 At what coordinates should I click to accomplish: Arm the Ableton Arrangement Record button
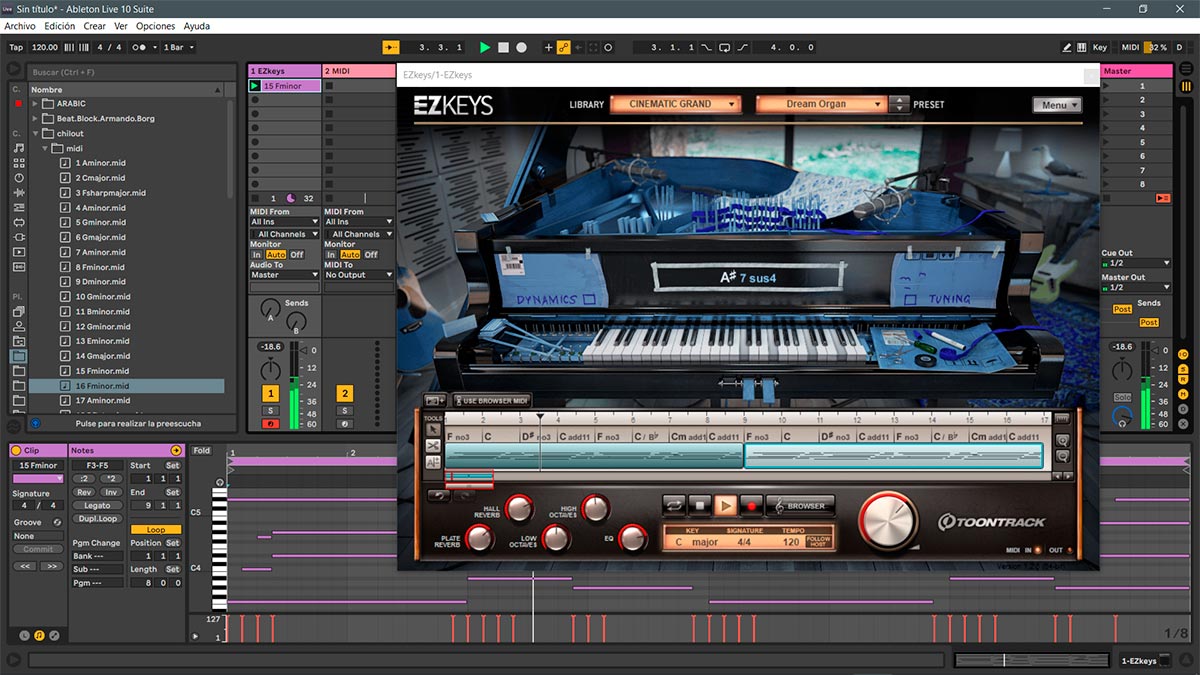521,47
